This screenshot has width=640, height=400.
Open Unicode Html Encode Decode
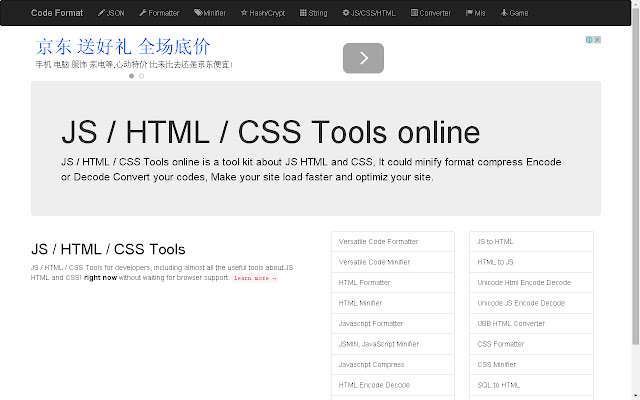click(x=531, y=282)
